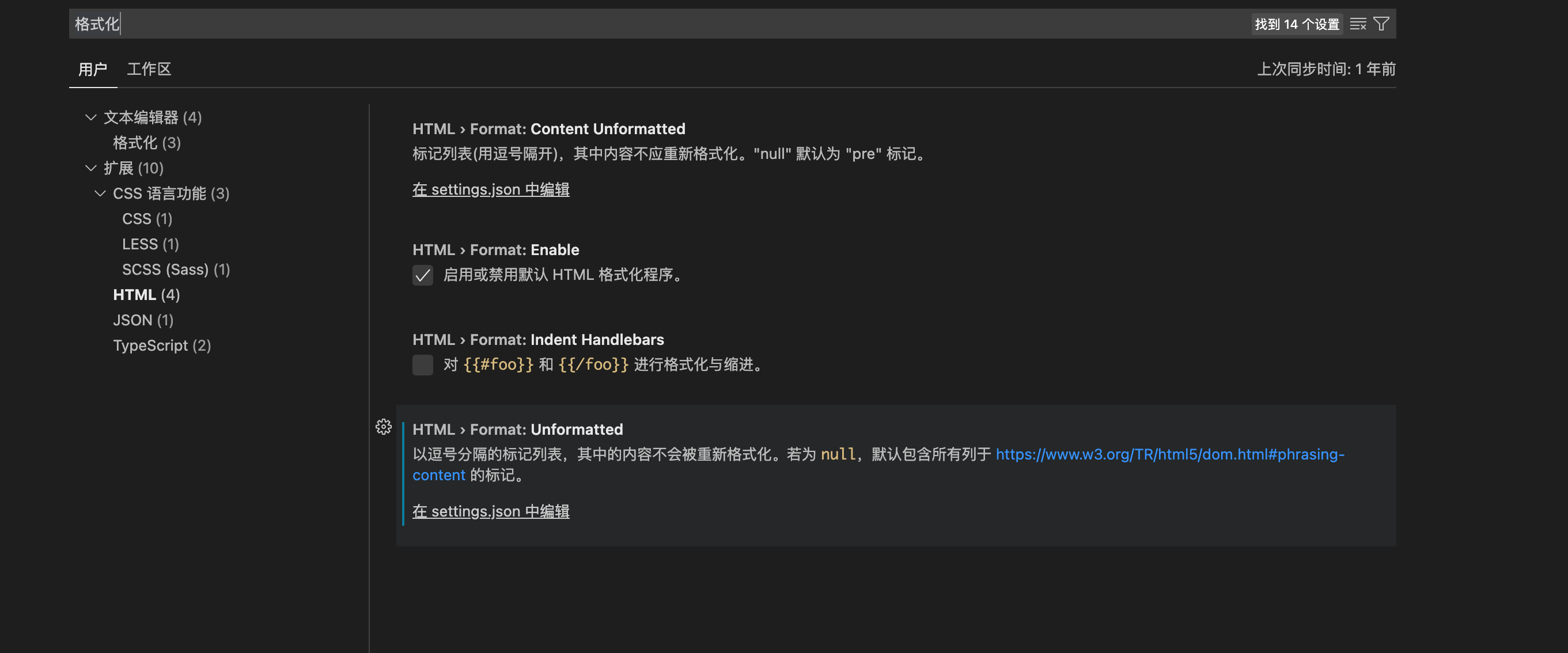Select HTML (4) in the tree
This screenshot has width=1568, height=653.
146,295
